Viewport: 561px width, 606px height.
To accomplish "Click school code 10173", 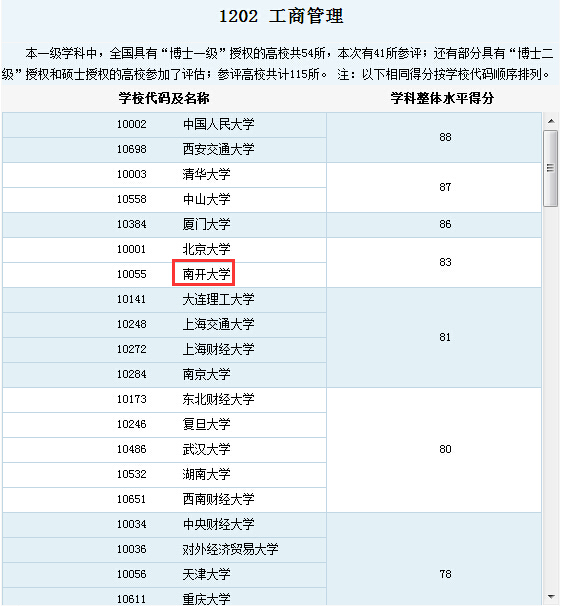I will 132,399.
